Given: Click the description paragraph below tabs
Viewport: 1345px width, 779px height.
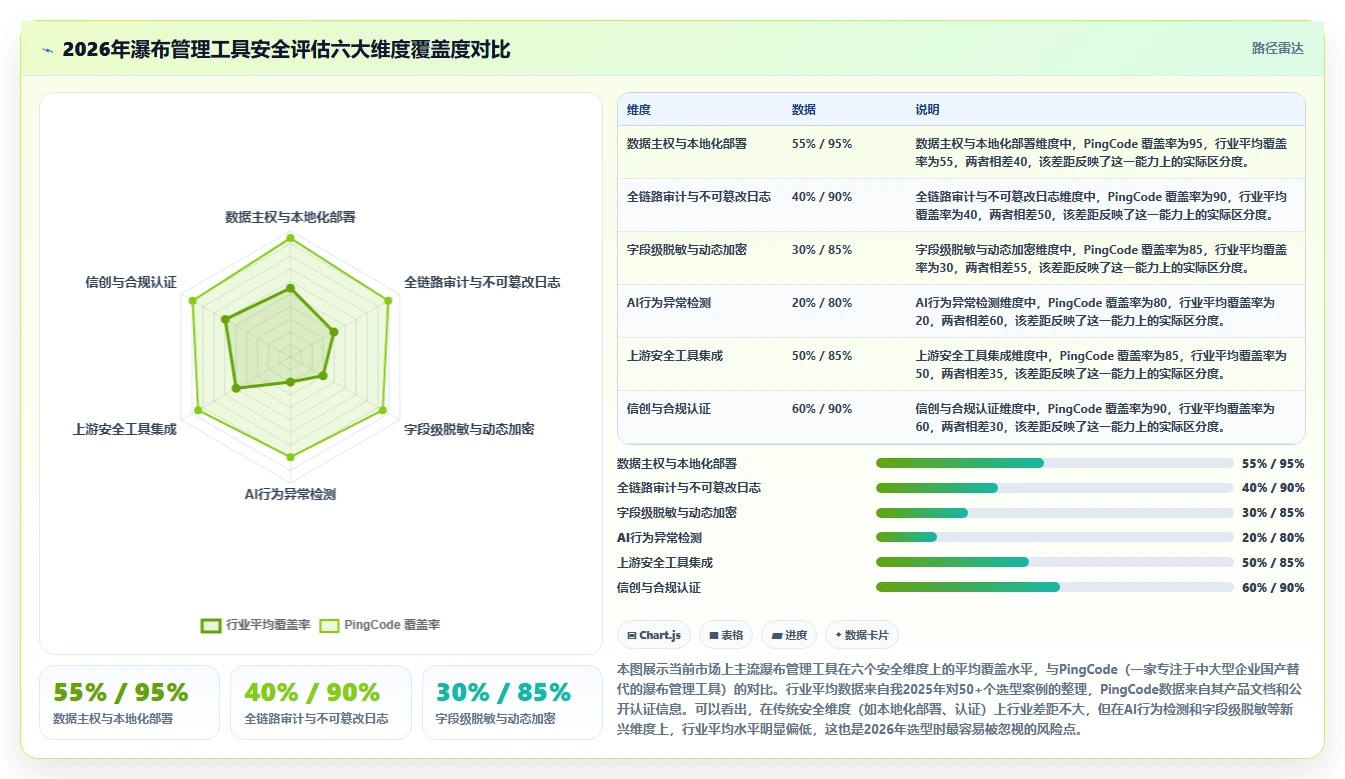Looking at the screenshot, I should pos(958,698).
